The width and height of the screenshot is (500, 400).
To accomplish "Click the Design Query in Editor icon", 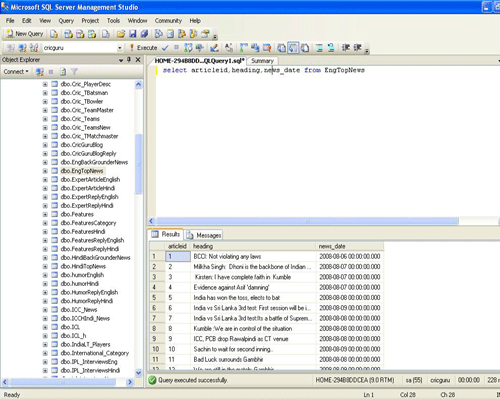I will 214,48.
